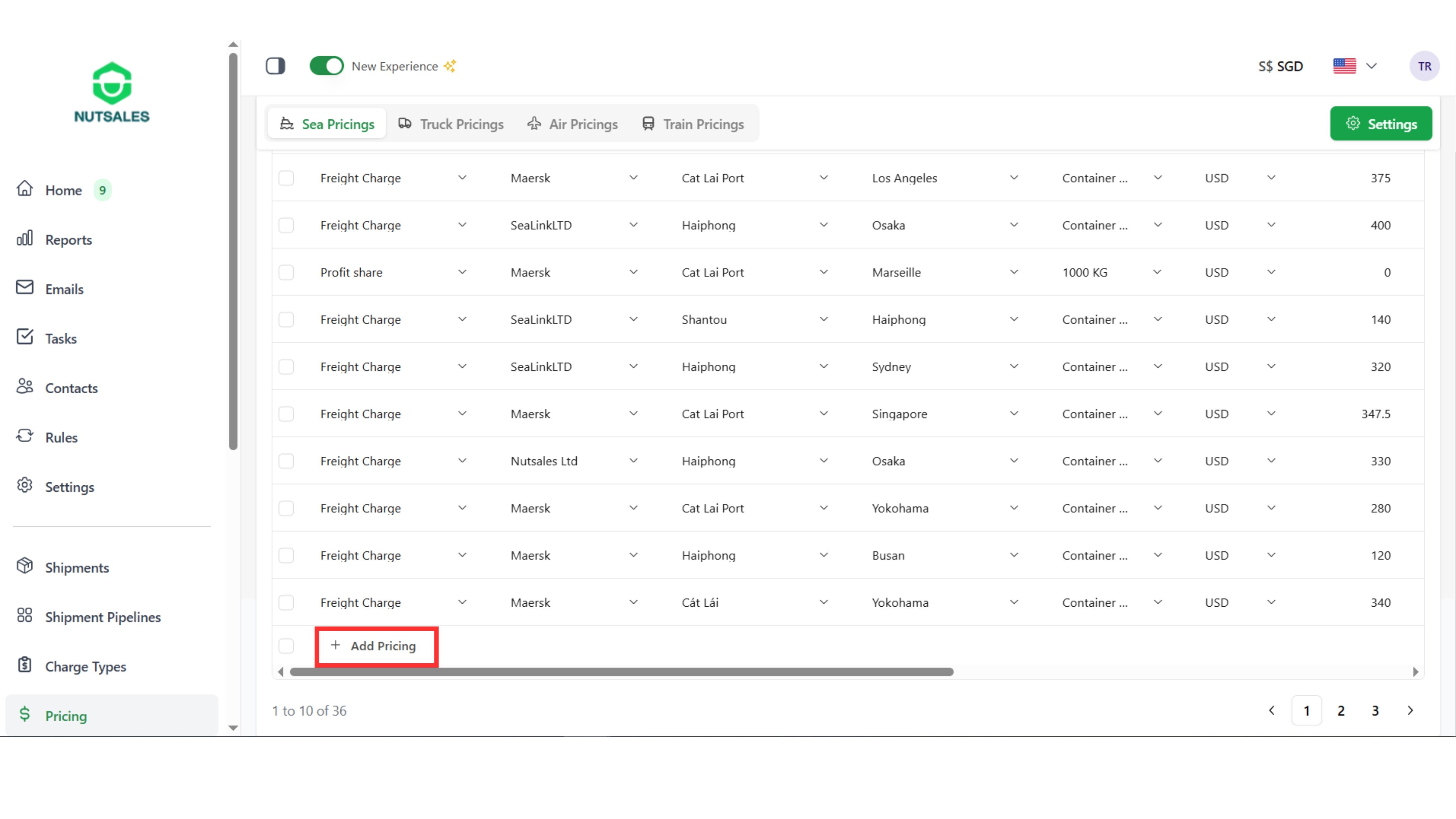Switch to Truck Pricings tab
Image resolution: width=1456 pixels, height=819 pixels.
[451, 124]
